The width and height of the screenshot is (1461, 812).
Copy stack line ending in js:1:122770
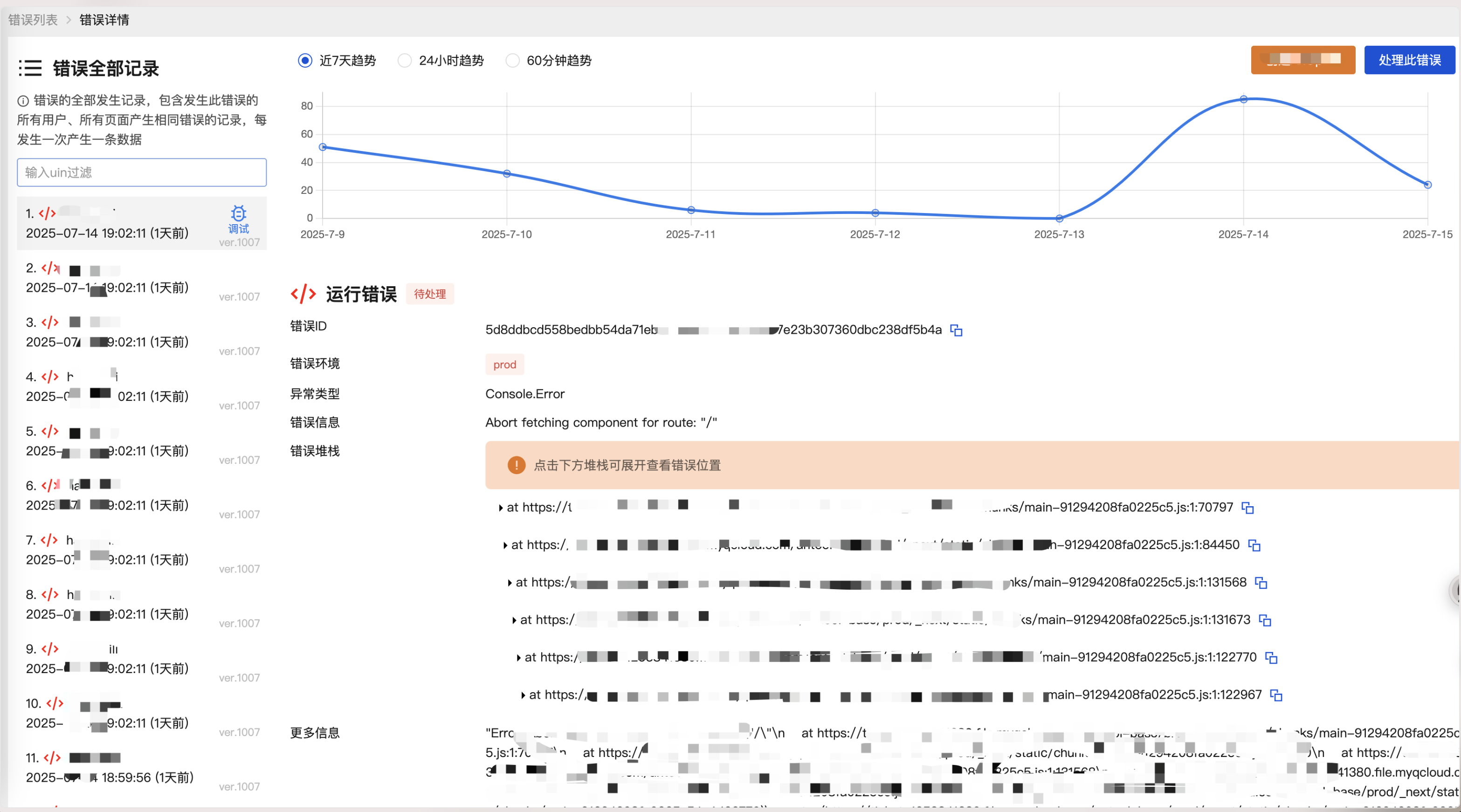(x=1271, y=657)
